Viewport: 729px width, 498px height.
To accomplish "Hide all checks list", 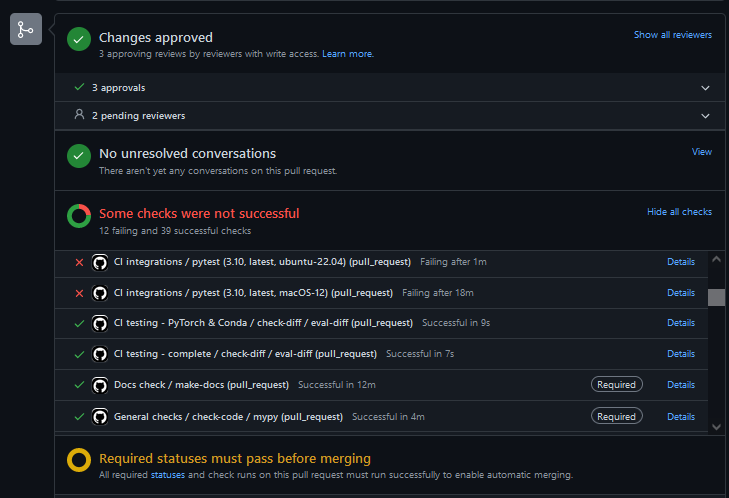I will (x=679, y=212).
